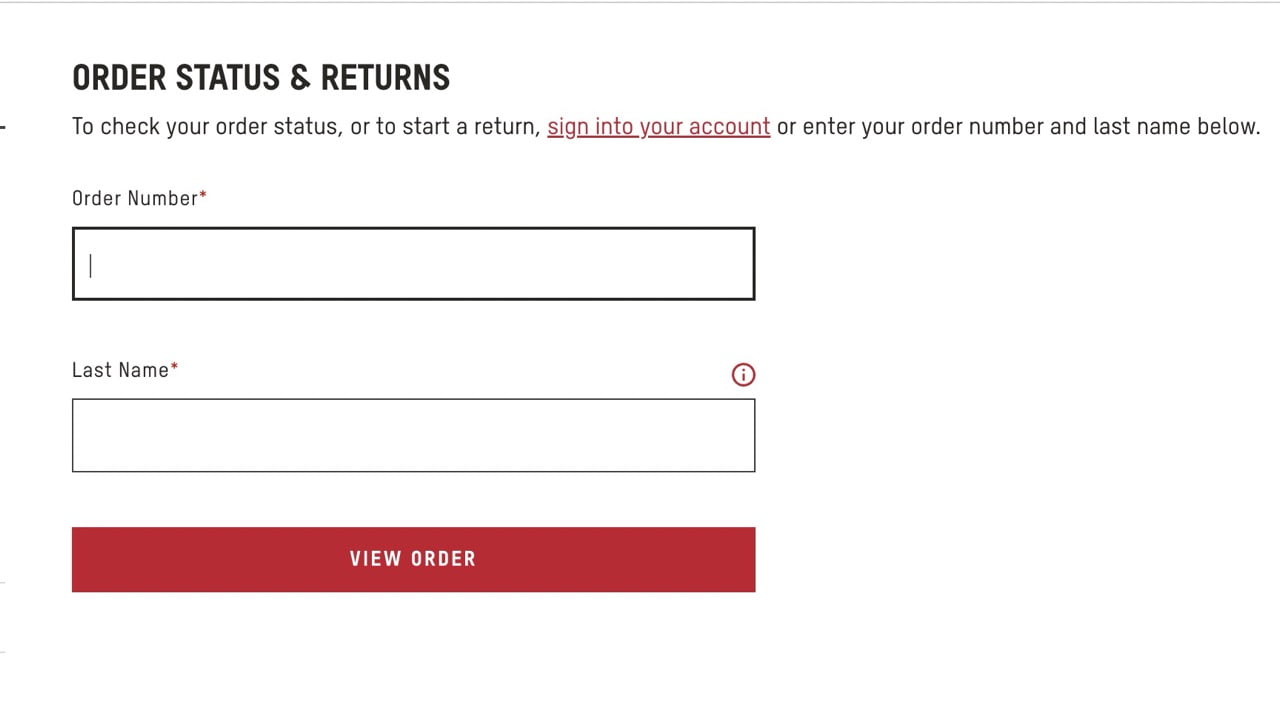Submit the form with VIEW ORDER
The height and width of the screenshot is (708, 1280).
tap(413, 559)
